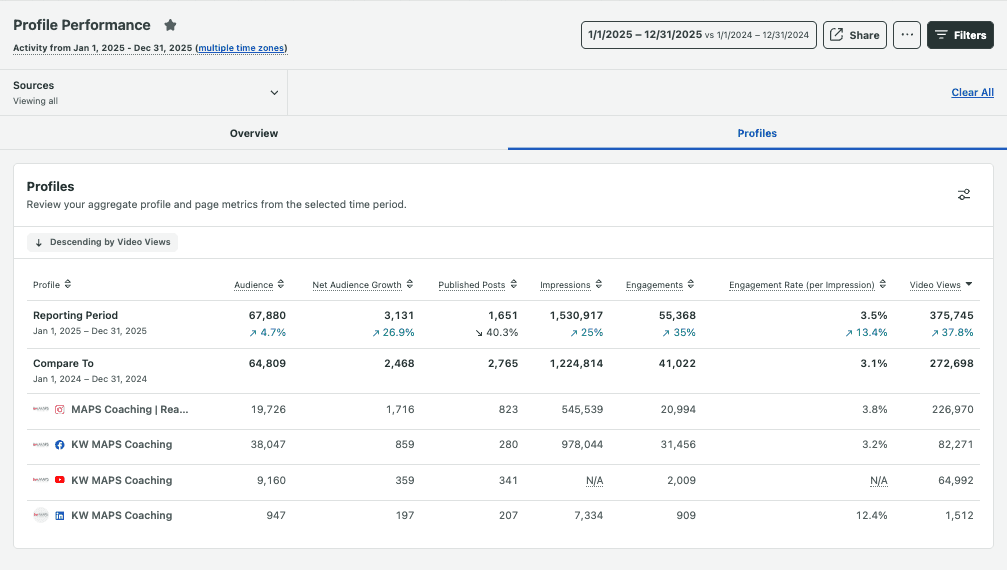The height and width of the screenshot is (570, 1007).
Task: Switch to the Overview tab
Action: [254, 133]
